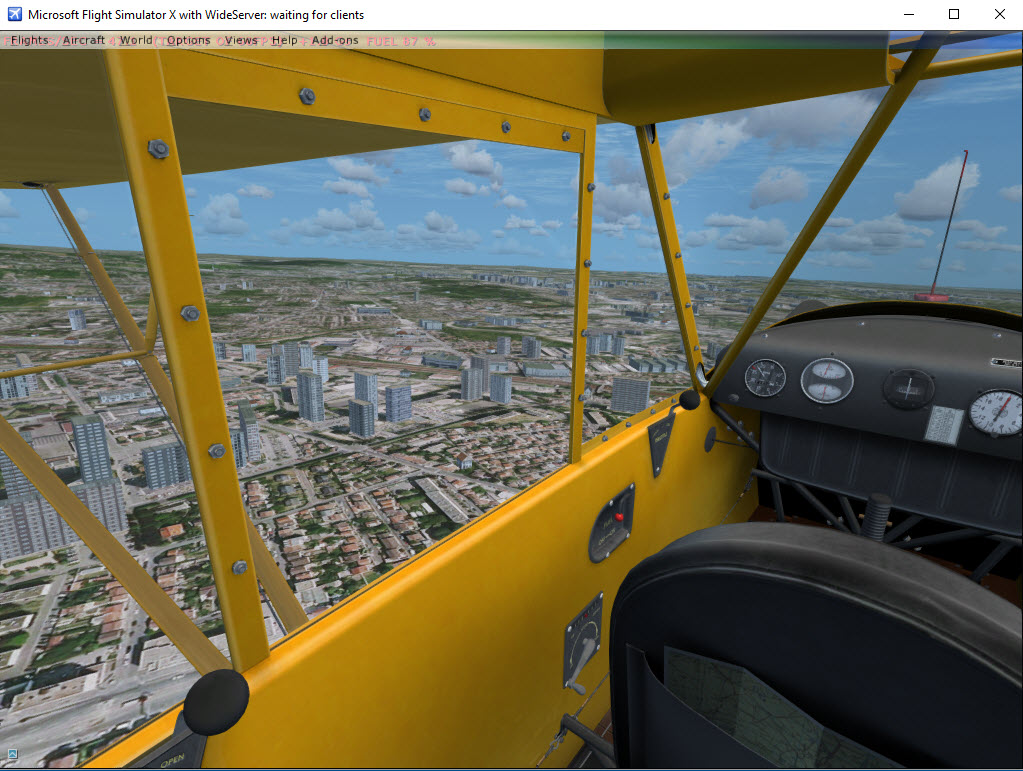Click the Flight Simulator app icon in title bar
Screen dimensions: 1023x771
[x=14, y=14]
